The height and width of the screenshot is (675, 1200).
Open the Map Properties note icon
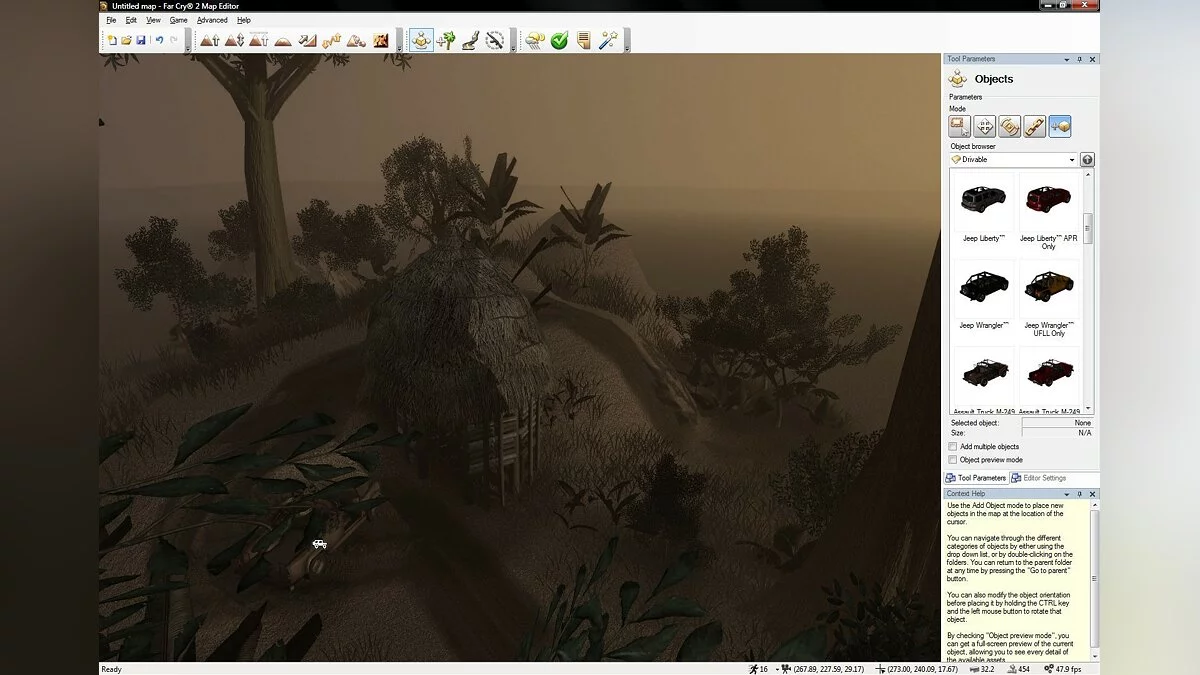[x=584, y=40]
